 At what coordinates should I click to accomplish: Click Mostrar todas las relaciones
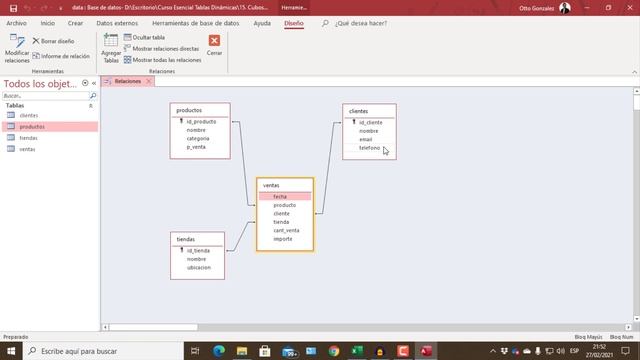pyautogui.click(x=162, y=60)
